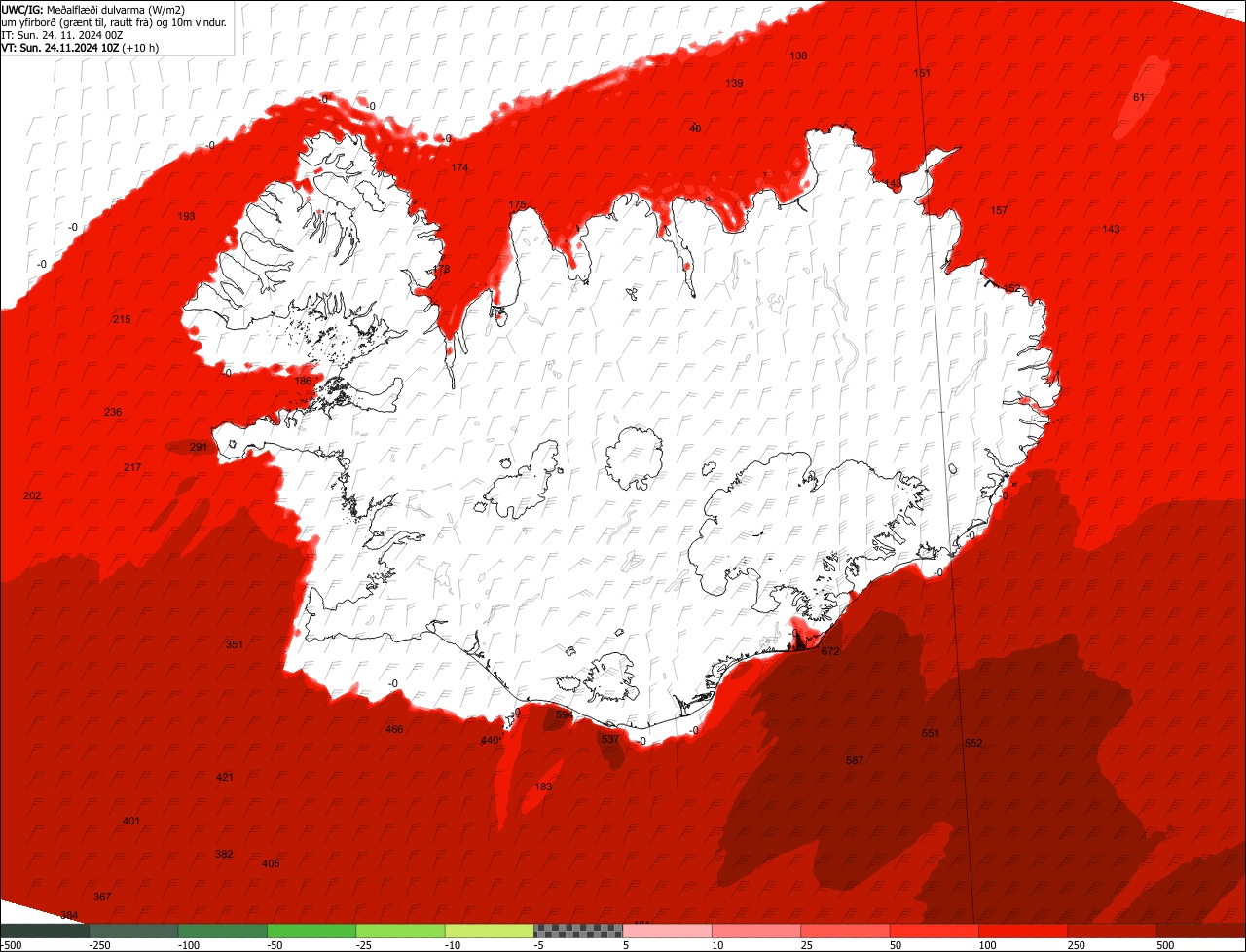The height and width of the screenshot is (952, 1246).
Task: Click the map value '61' in the northeast patch
Action: [1139, 96]
